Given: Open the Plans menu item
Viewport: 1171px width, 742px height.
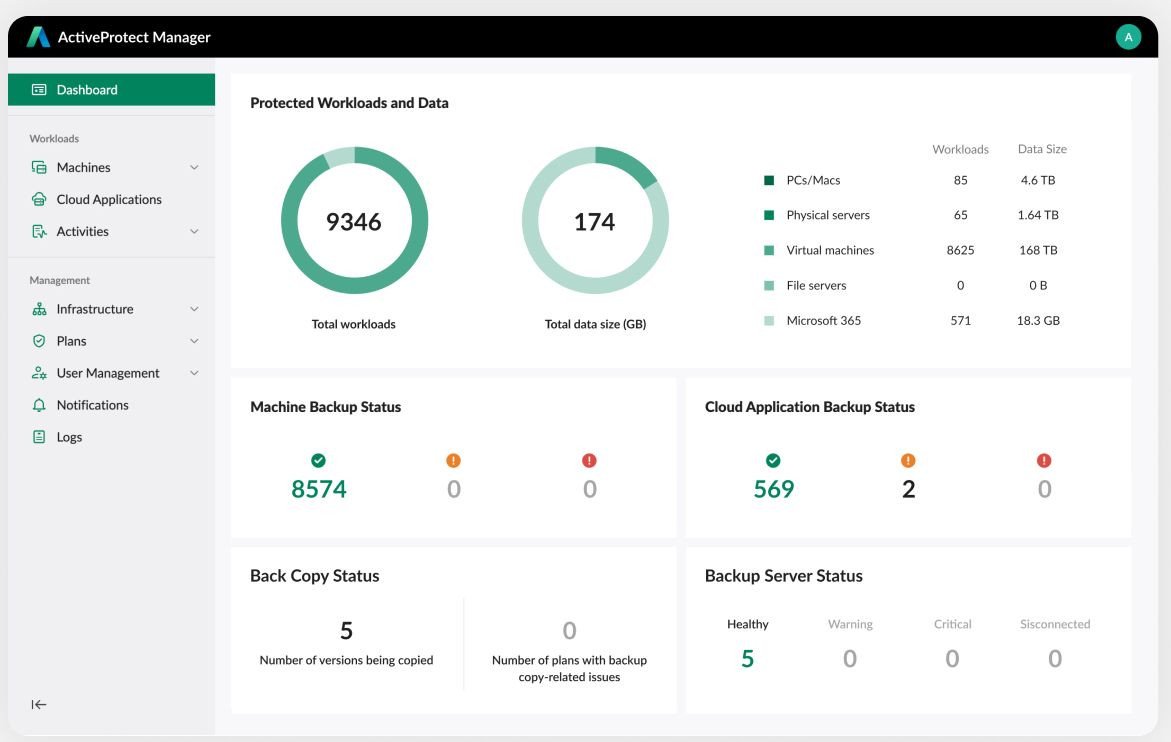Looking at the screenshot, I should tap(72, 341).
